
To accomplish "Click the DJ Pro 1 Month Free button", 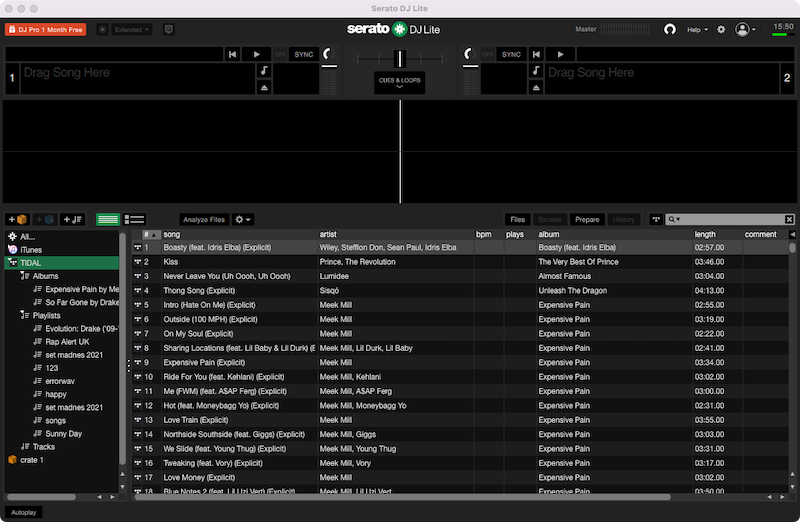I will pos(45,30).
